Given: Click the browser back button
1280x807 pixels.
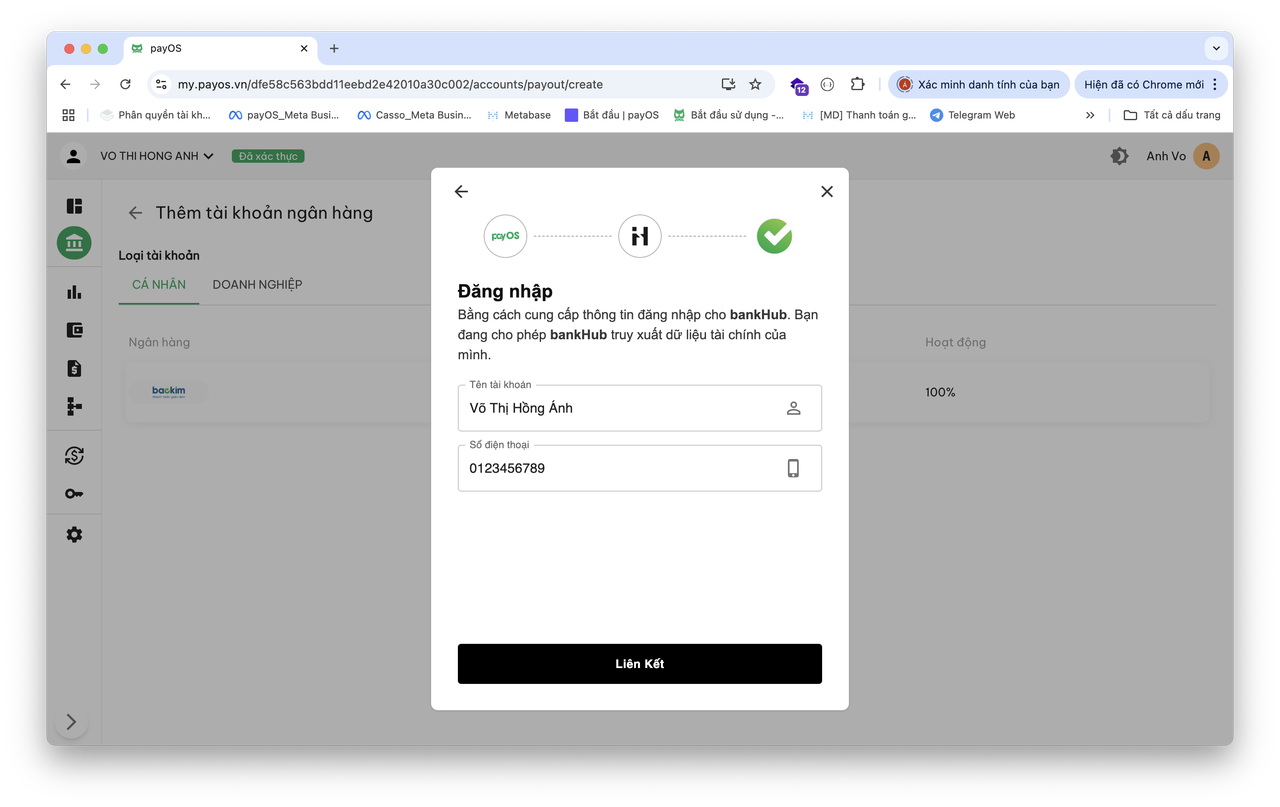Looking at the screenshot, I should click(65, 85).
